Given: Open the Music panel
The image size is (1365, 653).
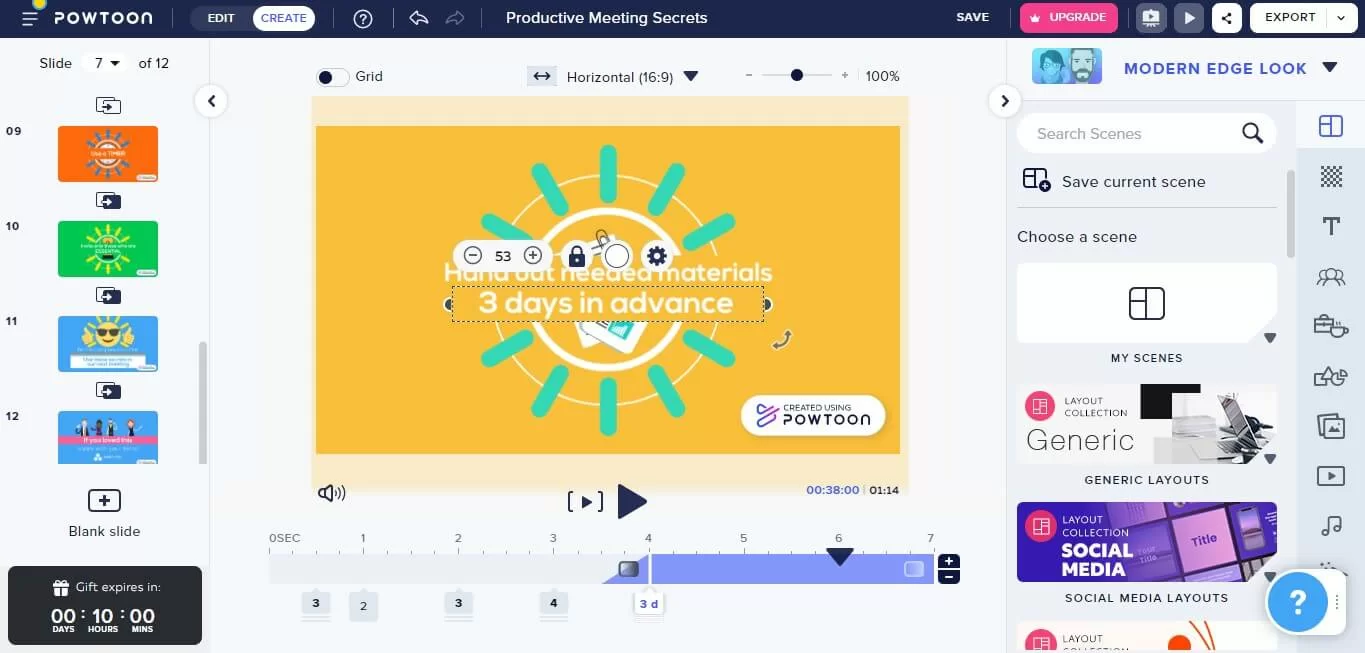Looking at the screenshot, I should pyautogui.click(x=1331, y=525).
